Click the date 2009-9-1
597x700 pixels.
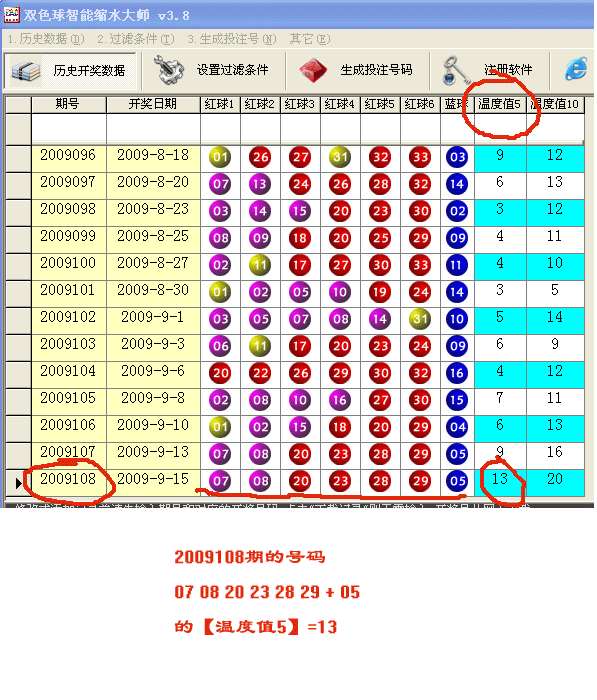pyautogui.click(x=153, y=318)
